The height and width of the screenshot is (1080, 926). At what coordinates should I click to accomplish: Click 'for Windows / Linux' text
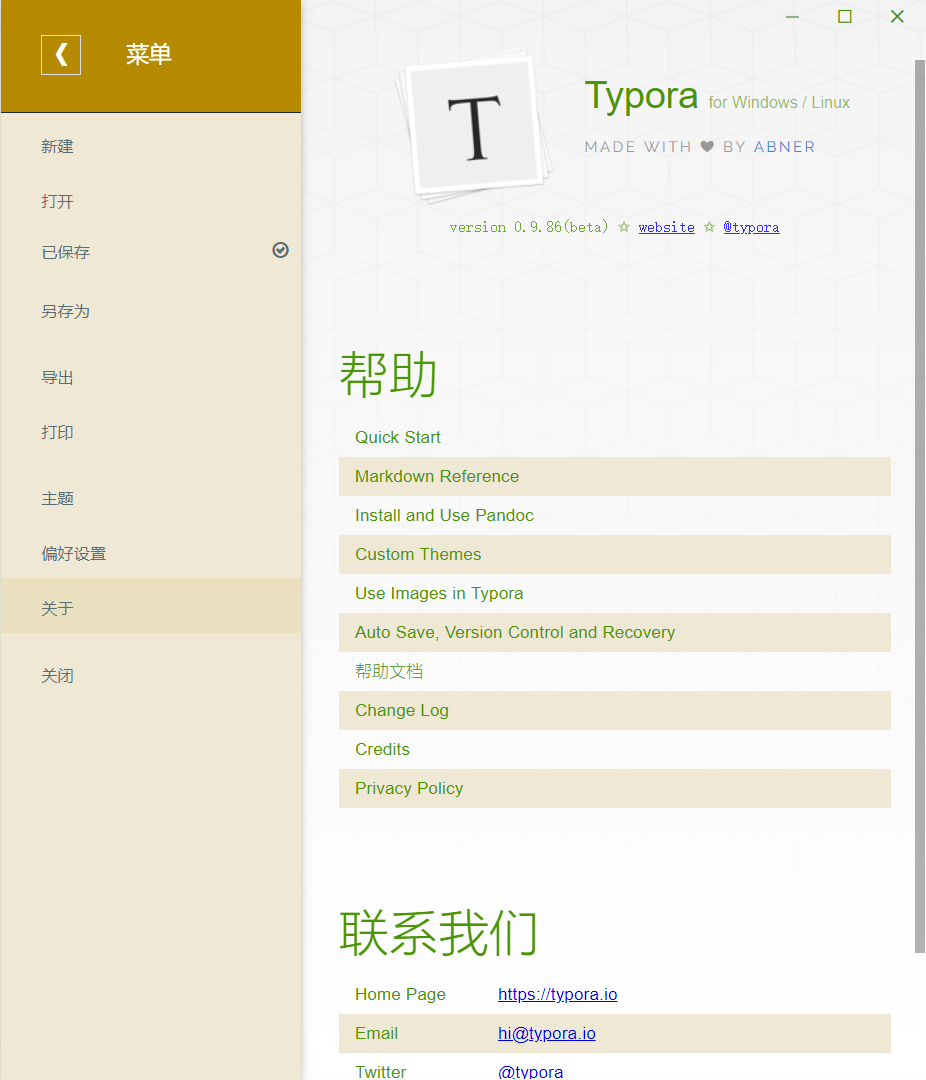pos(779,103)
